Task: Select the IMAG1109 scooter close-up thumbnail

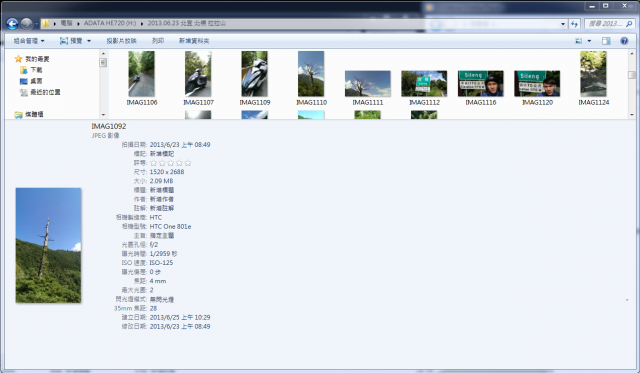Action: click(254, 74)
